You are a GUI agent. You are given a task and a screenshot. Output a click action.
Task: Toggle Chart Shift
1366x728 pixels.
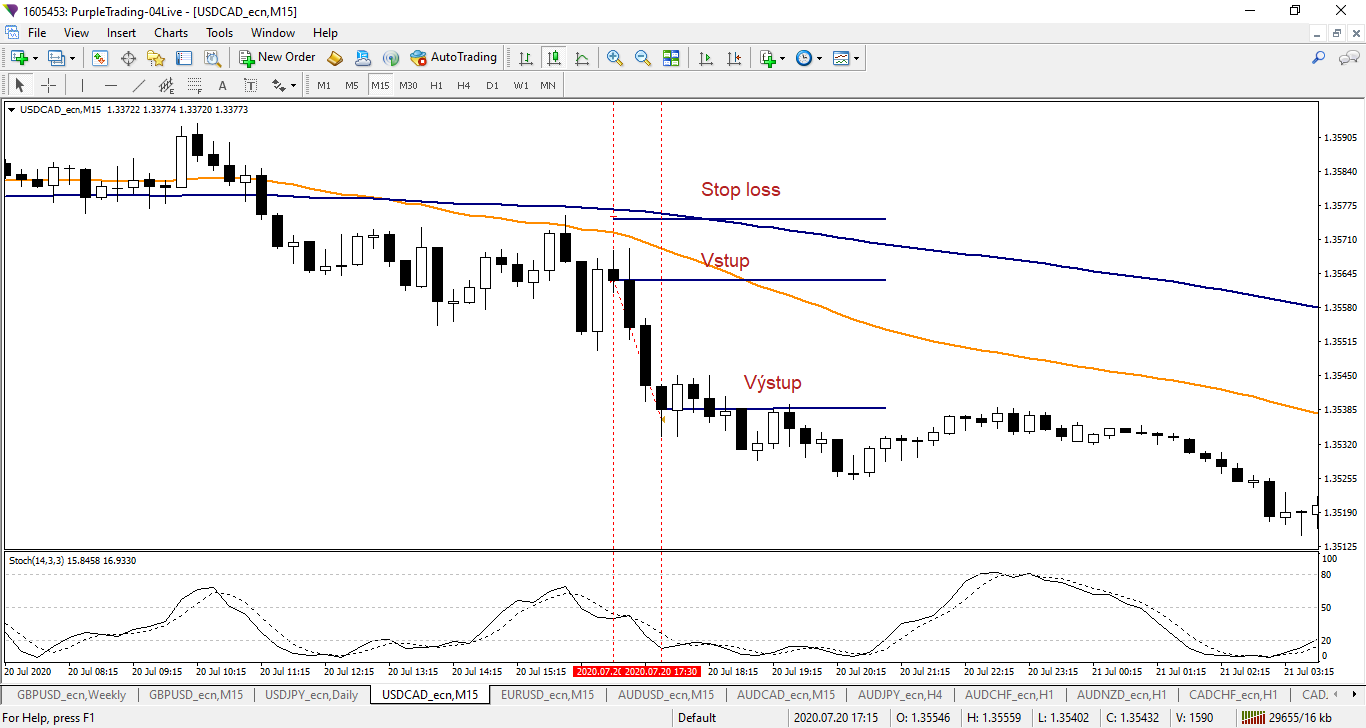point(734,58)
